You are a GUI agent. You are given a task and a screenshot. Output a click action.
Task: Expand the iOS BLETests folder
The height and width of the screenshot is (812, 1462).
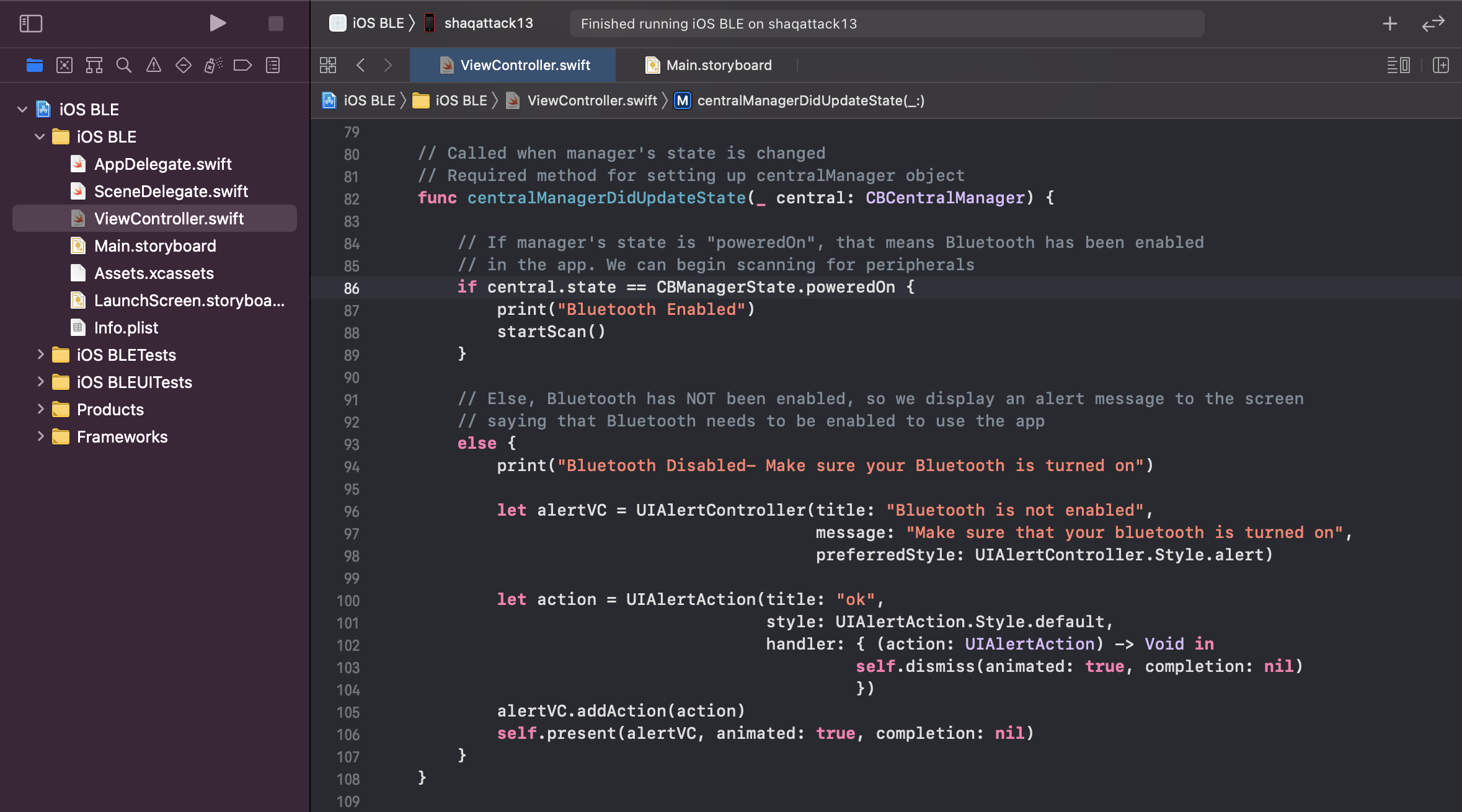[x=40, y=355]
